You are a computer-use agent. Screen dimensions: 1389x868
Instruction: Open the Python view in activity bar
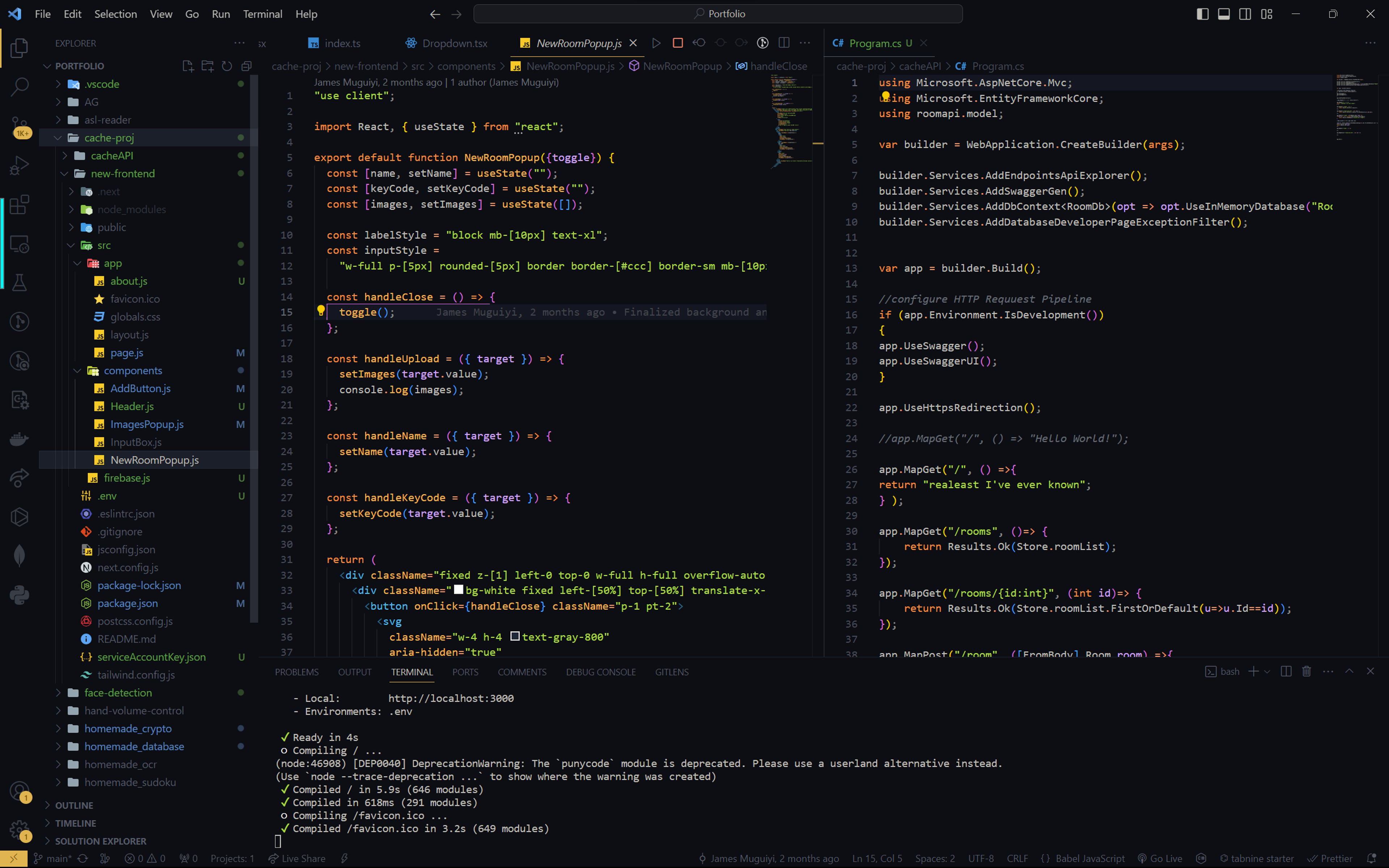pos(20,595)
